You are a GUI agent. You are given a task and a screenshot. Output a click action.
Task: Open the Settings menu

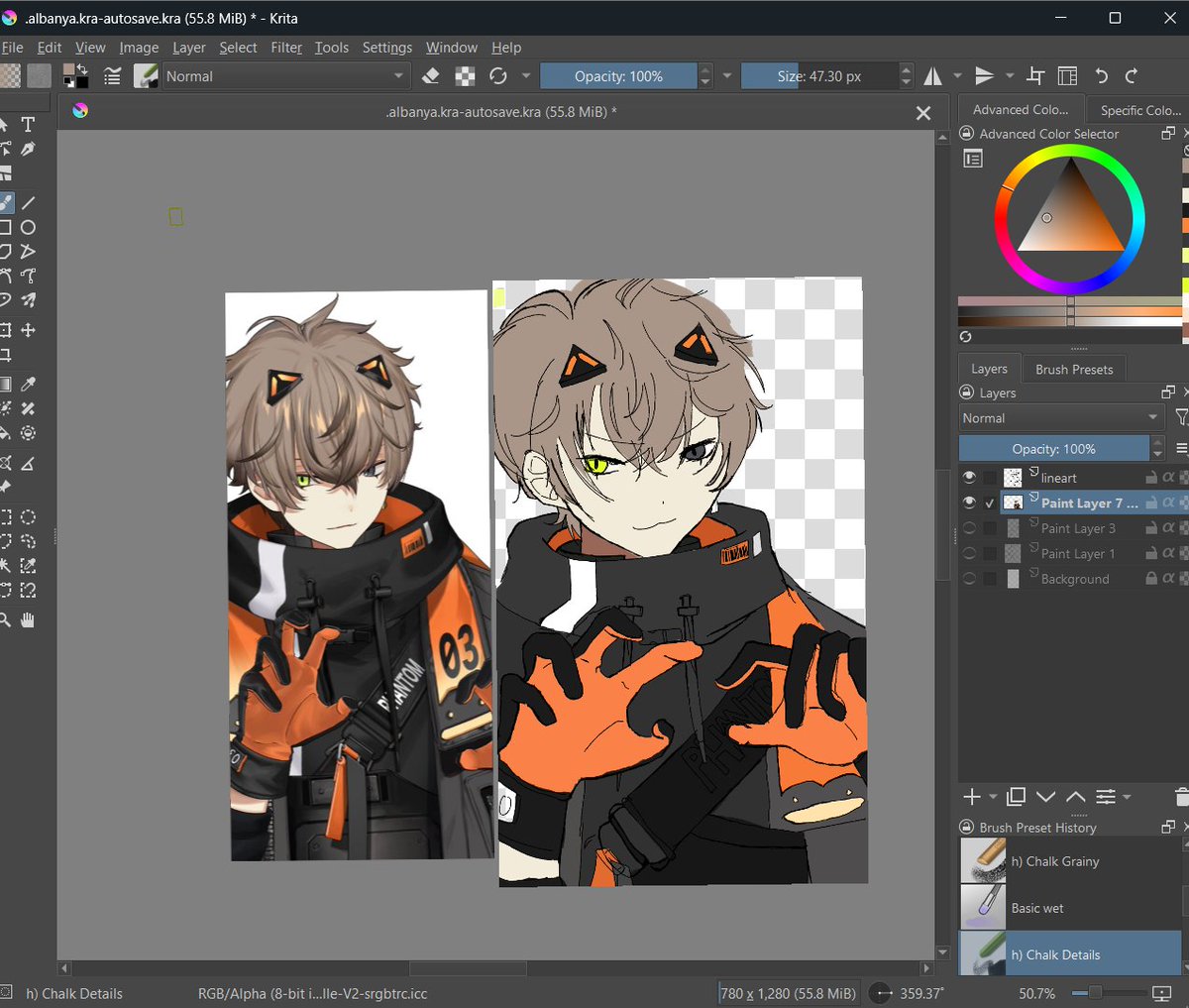(x=386, y=48)
